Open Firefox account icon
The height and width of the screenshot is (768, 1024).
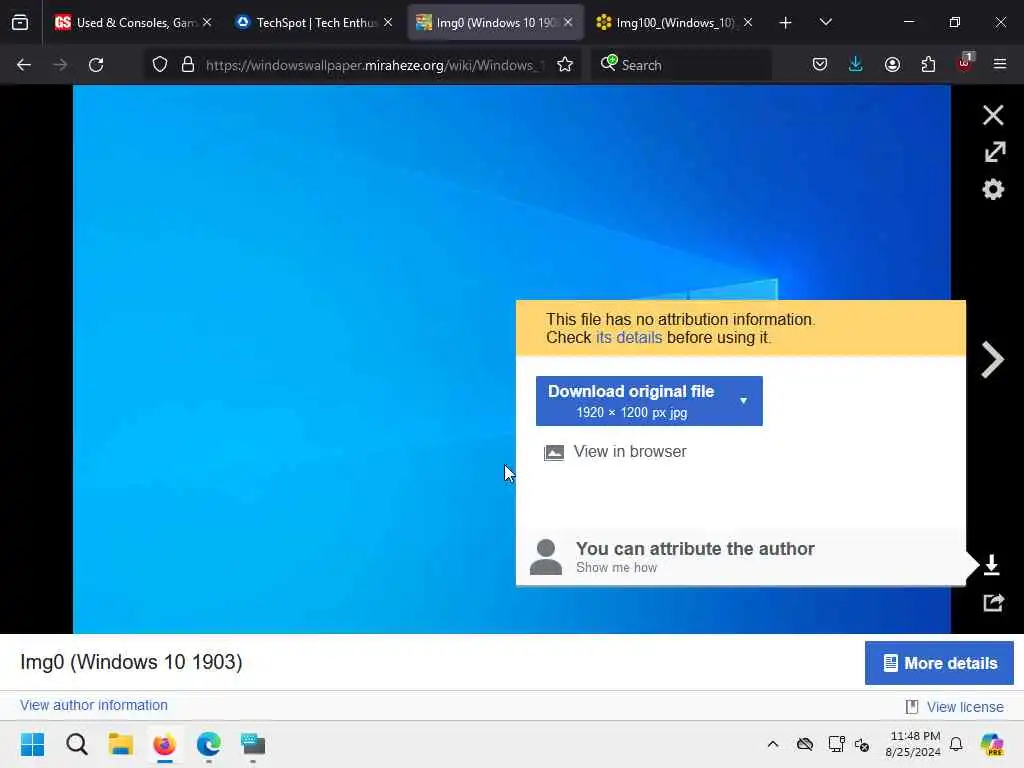892,65
